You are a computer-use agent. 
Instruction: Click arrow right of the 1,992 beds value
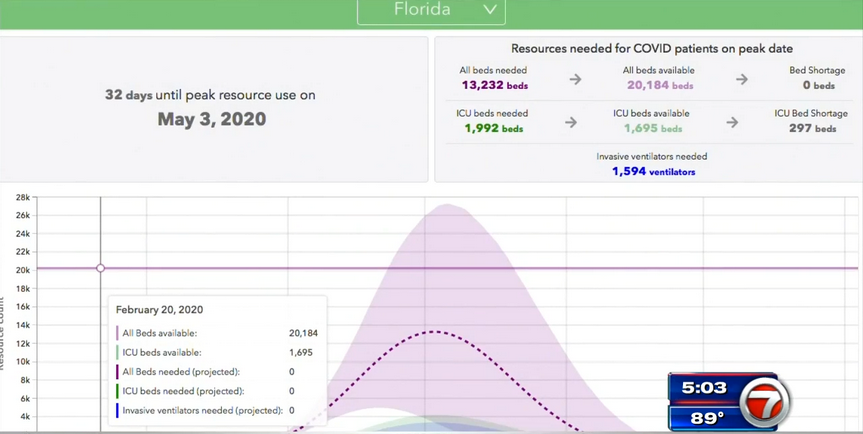(570, 122)
